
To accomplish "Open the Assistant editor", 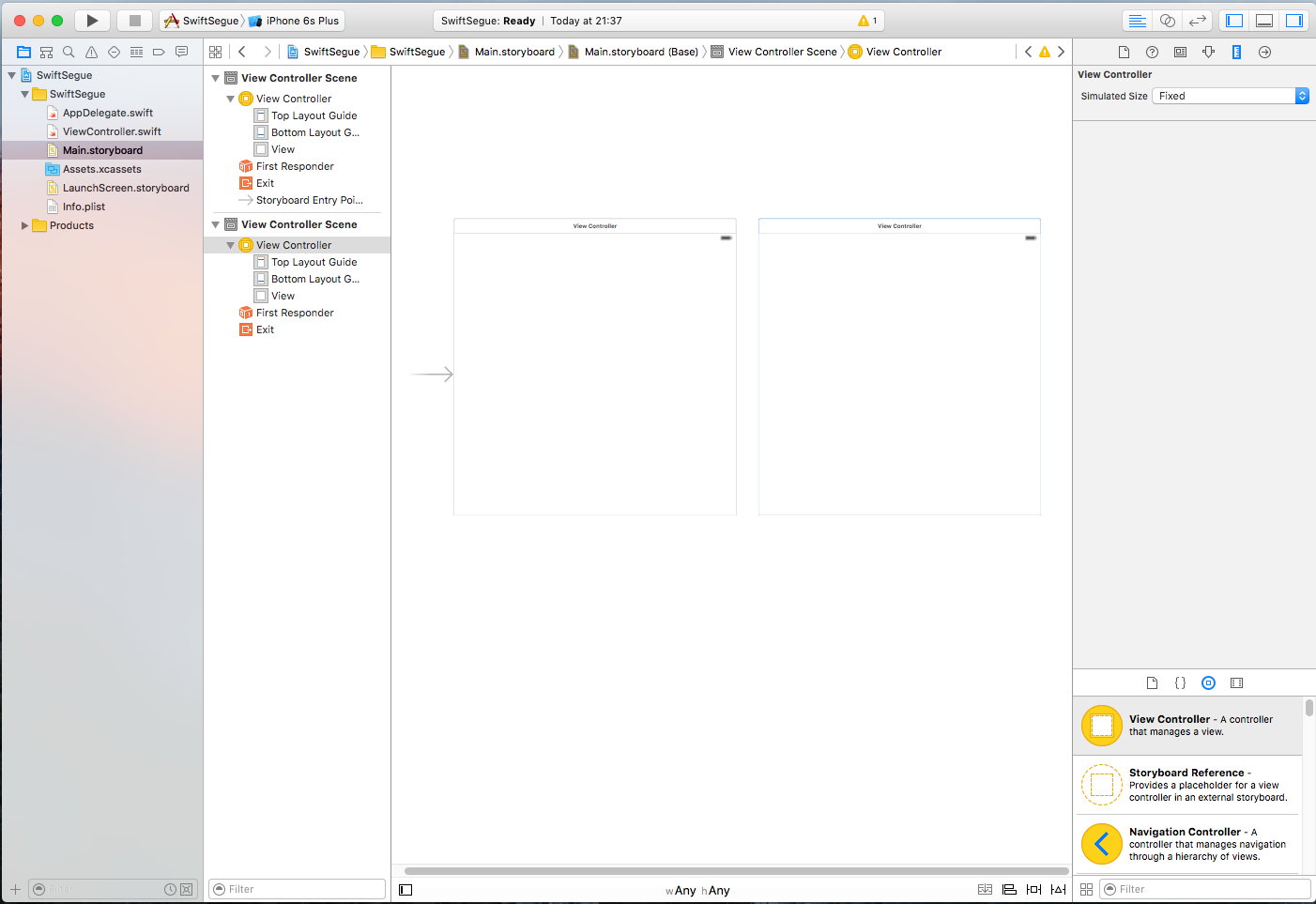I will [x=1167, y=21].
